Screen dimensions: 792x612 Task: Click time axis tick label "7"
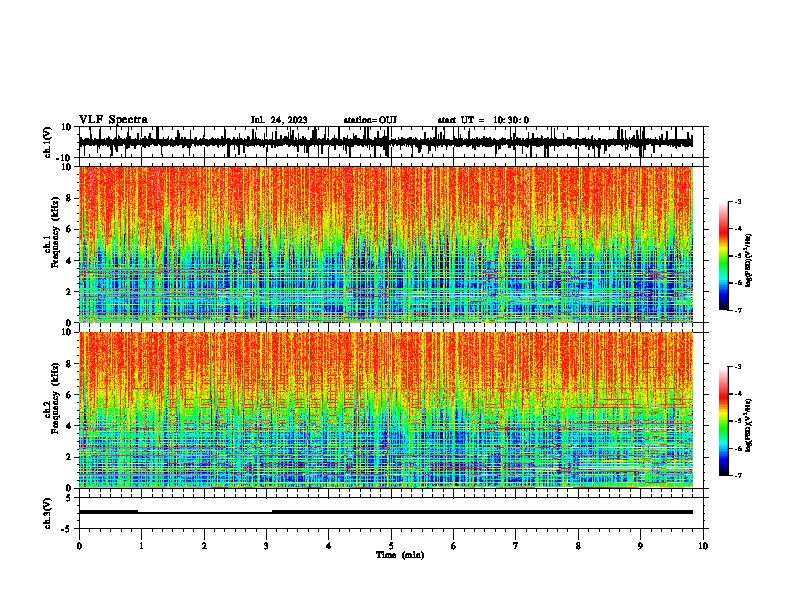point(516,546)
